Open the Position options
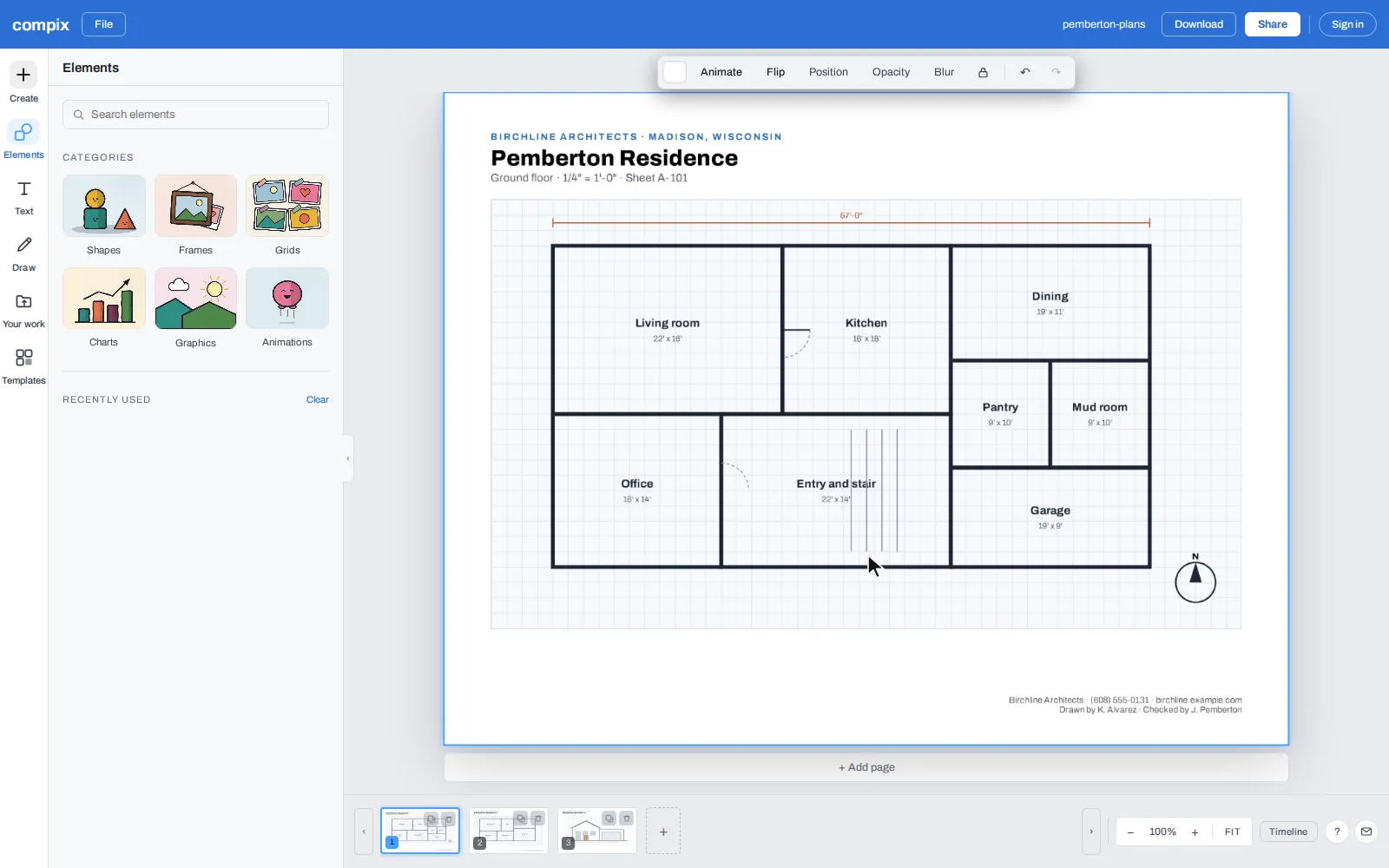Screen dimensions: 1389x868 [828, 72]
